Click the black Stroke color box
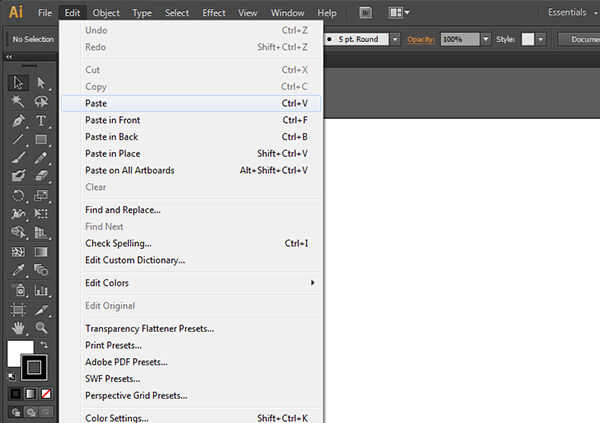The image size is (600, 423). click(34, 367)
